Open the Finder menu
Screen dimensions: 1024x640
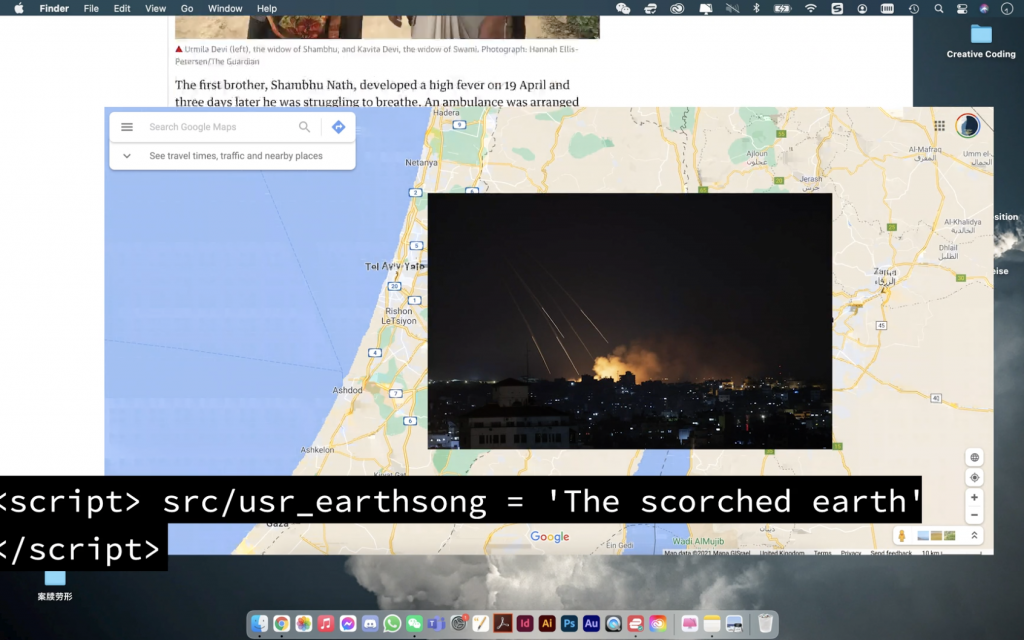pyautogui.click(x=54, y=8)
